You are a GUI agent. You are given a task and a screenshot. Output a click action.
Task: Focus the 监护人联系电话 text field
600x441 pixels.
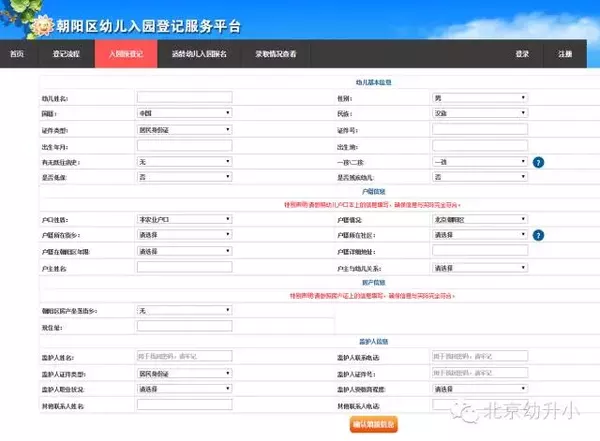pyautogui.click(x=479, y=355)
